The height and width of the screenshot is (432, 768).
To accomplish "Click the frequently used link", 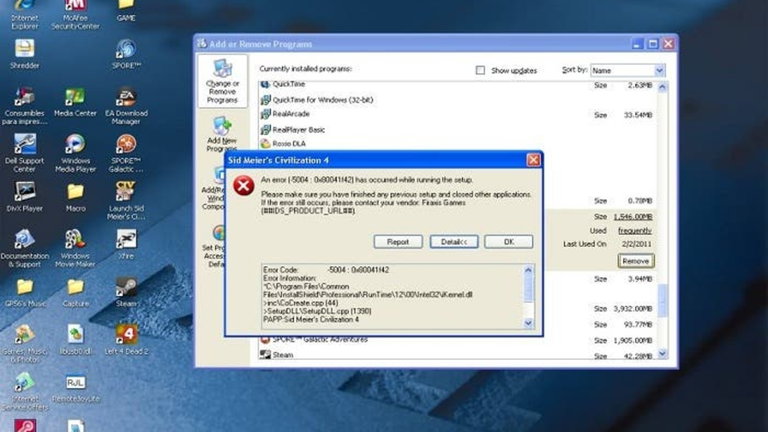I will 635,231.
